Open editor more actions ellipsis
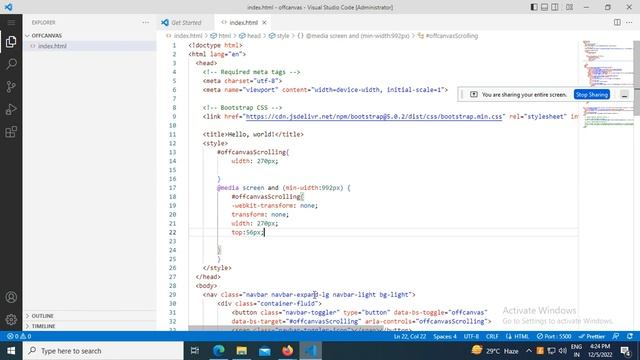The height and width of the screenshot is (360, 640). tap(629, 22)
